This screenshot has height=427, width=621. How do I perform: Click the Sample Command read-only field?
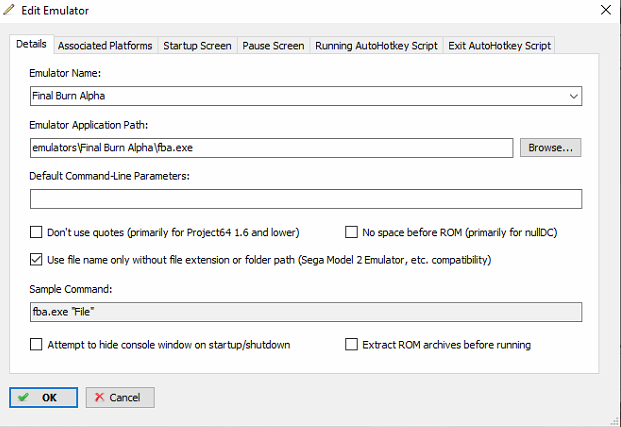point(306,312)
